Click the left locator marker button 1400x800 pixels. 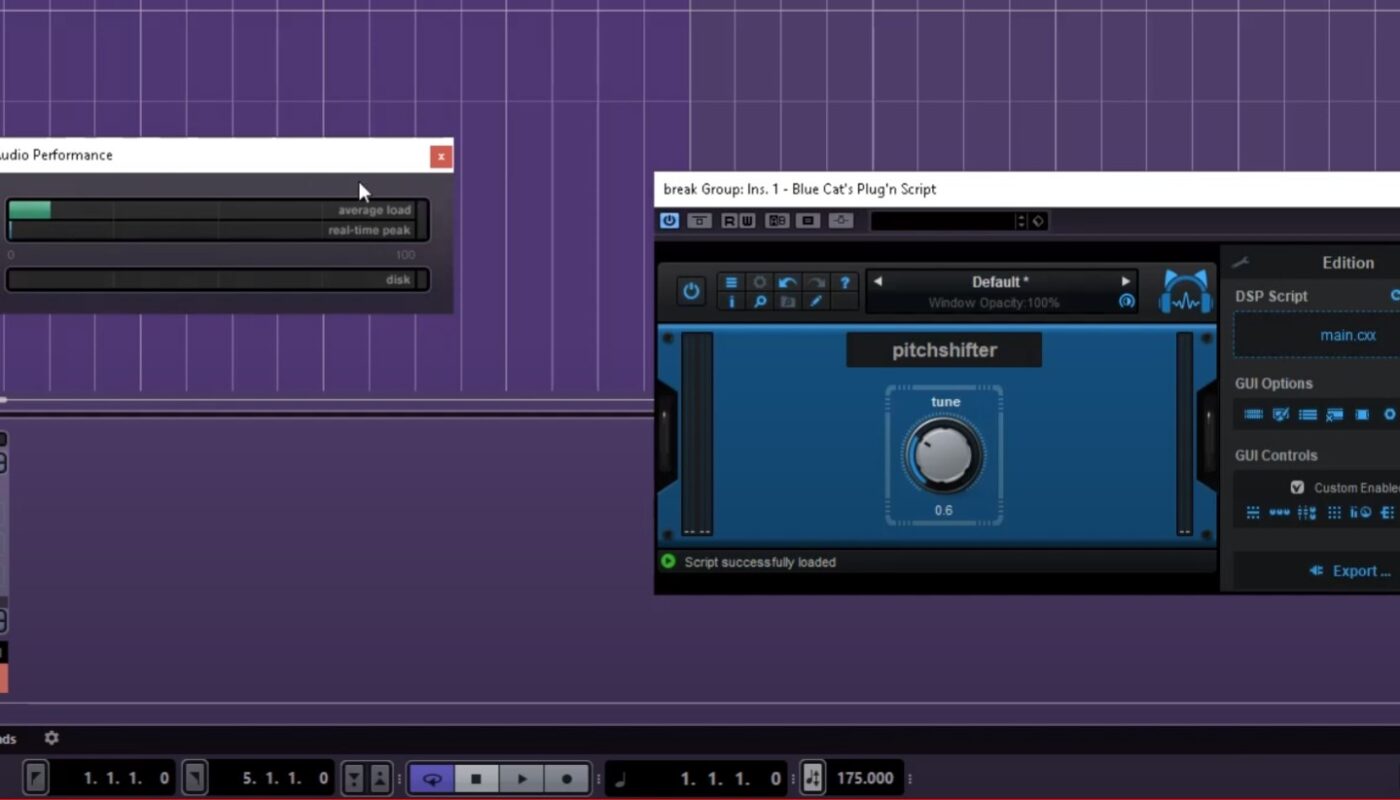click(x=36, y=778)
